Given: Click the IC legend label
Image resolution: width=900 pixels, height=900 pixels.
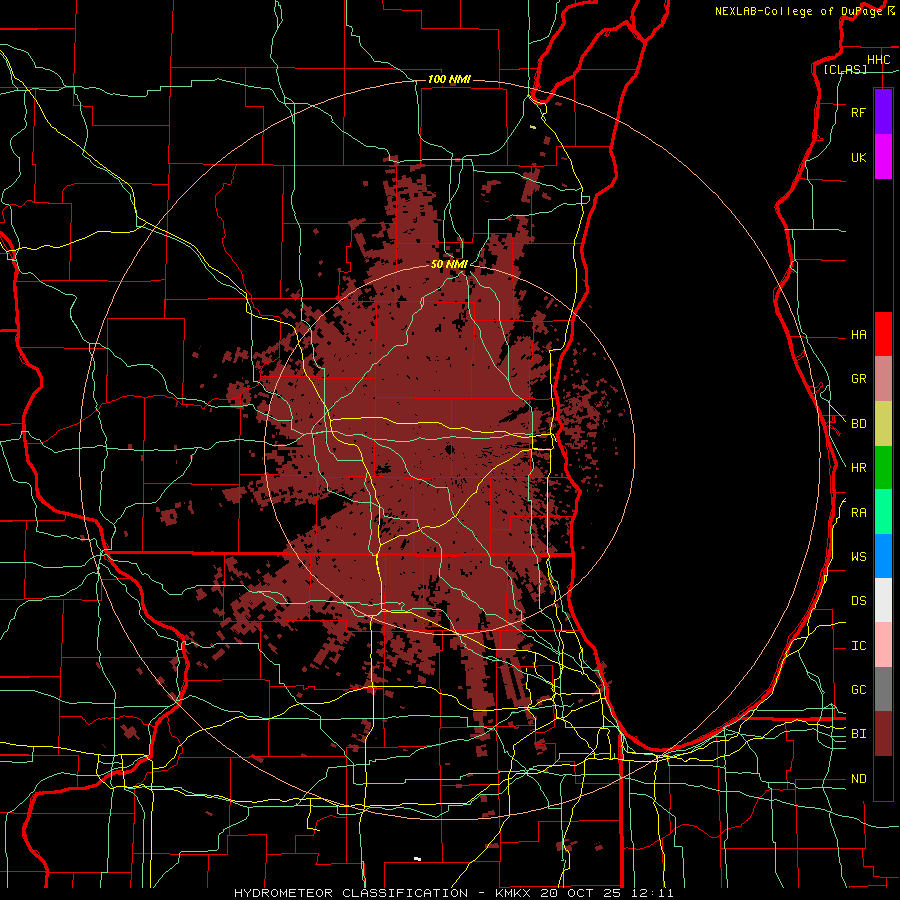Looking at the screenshot, I should [x=858, y=646].
